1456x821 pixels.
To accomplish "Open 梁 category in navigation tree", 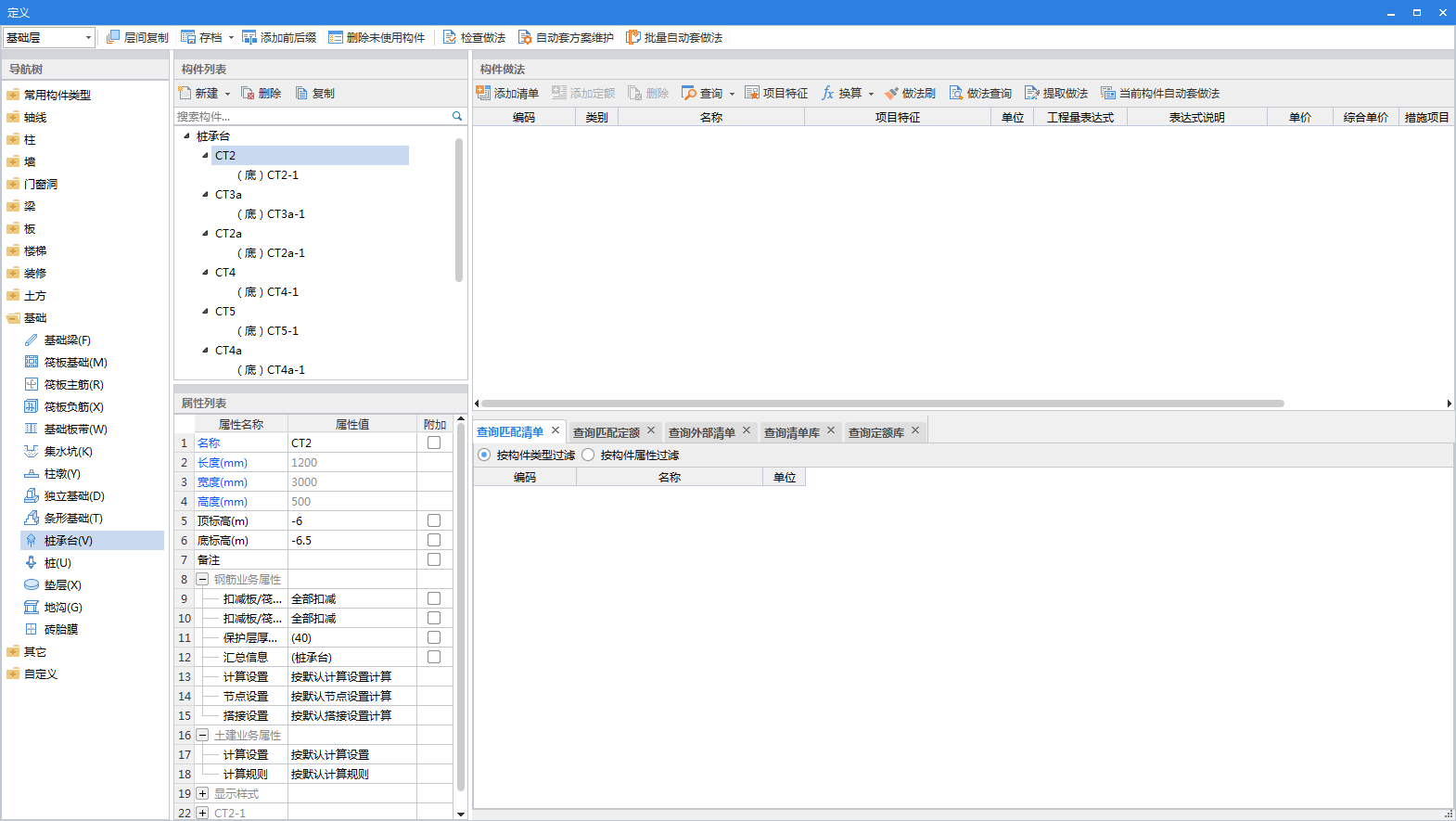I will [x=30, y=207].
